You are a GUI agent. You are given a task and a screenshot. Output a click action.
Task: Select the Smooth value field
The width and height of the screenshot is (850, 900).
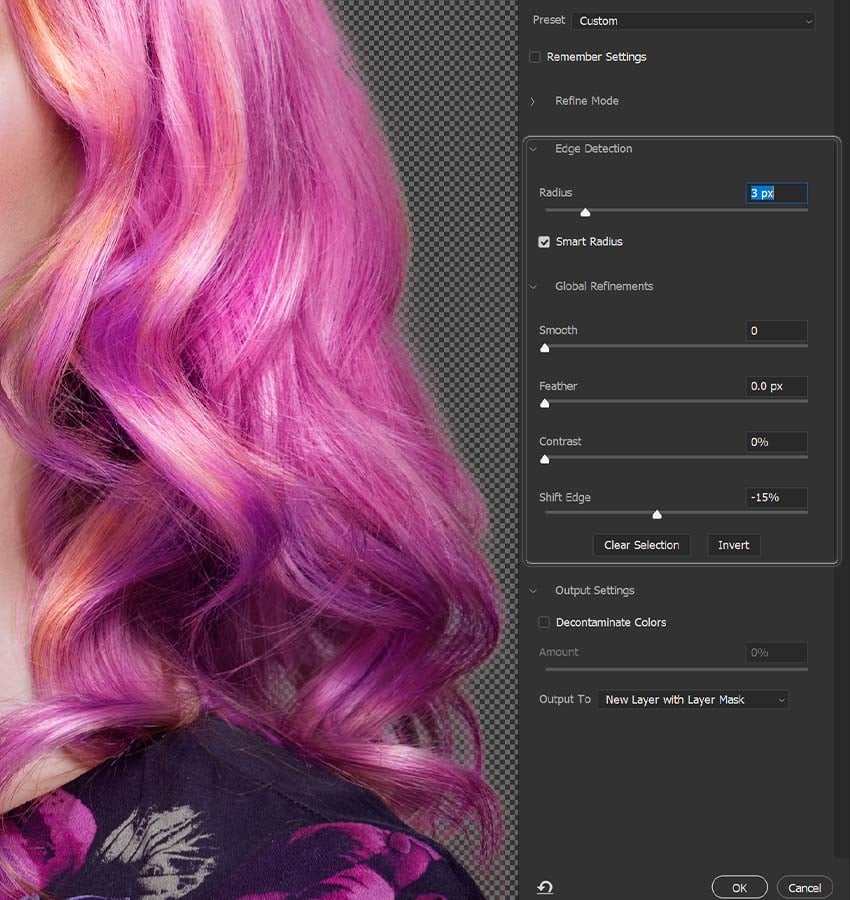point(777,330)
